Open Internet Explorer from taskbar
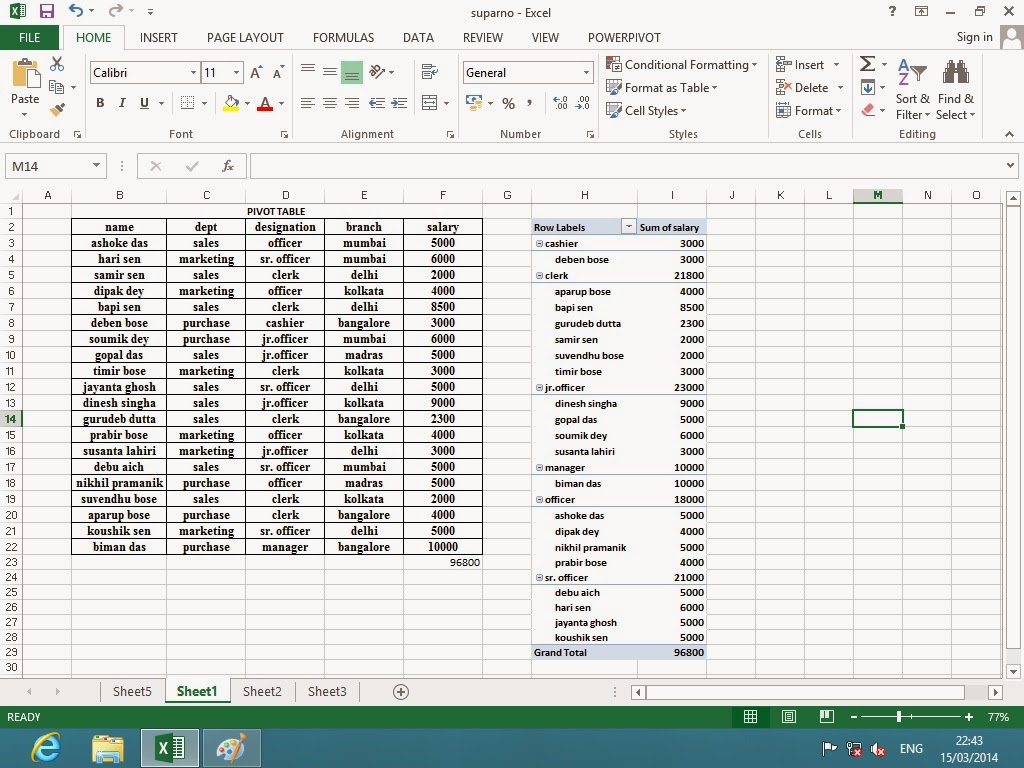The image size is (1024, 768). (x=46, y=748)
